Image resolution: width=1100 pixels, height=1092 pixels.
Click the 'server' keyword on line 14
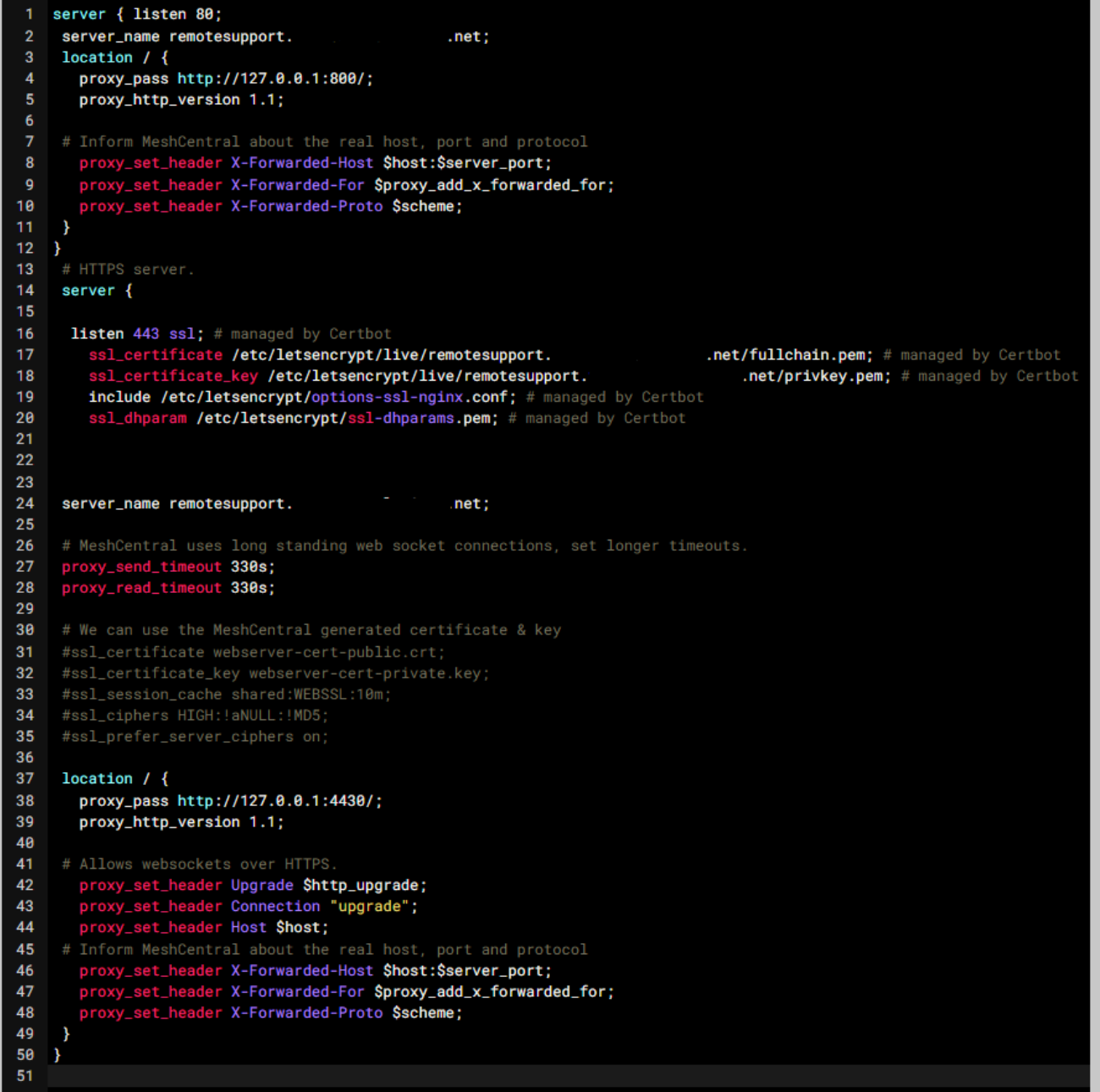coord(88,291)
